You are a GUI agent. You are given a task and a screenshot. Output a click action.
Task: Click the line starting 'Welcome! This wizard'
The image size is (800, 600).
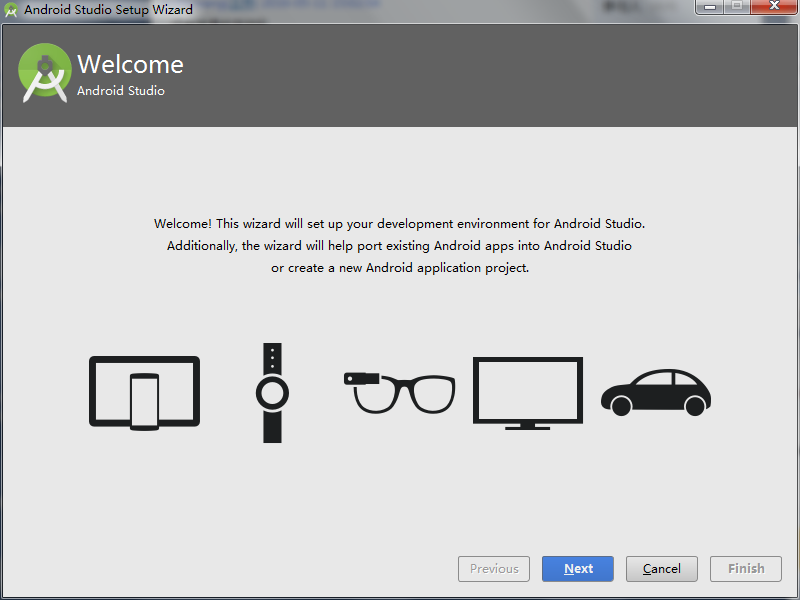pyautogui.click(x=399, y=223)
